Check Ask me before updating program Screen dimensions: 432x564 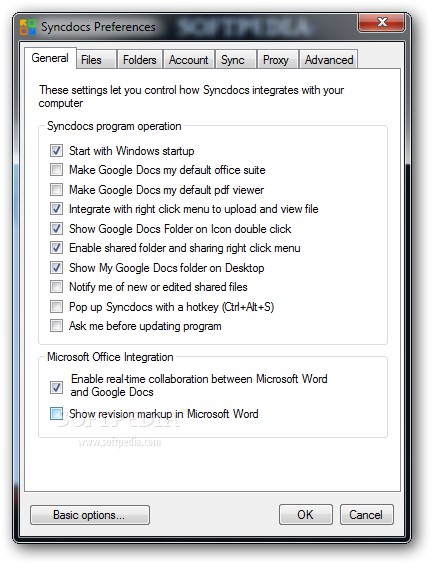pos(56,326)
